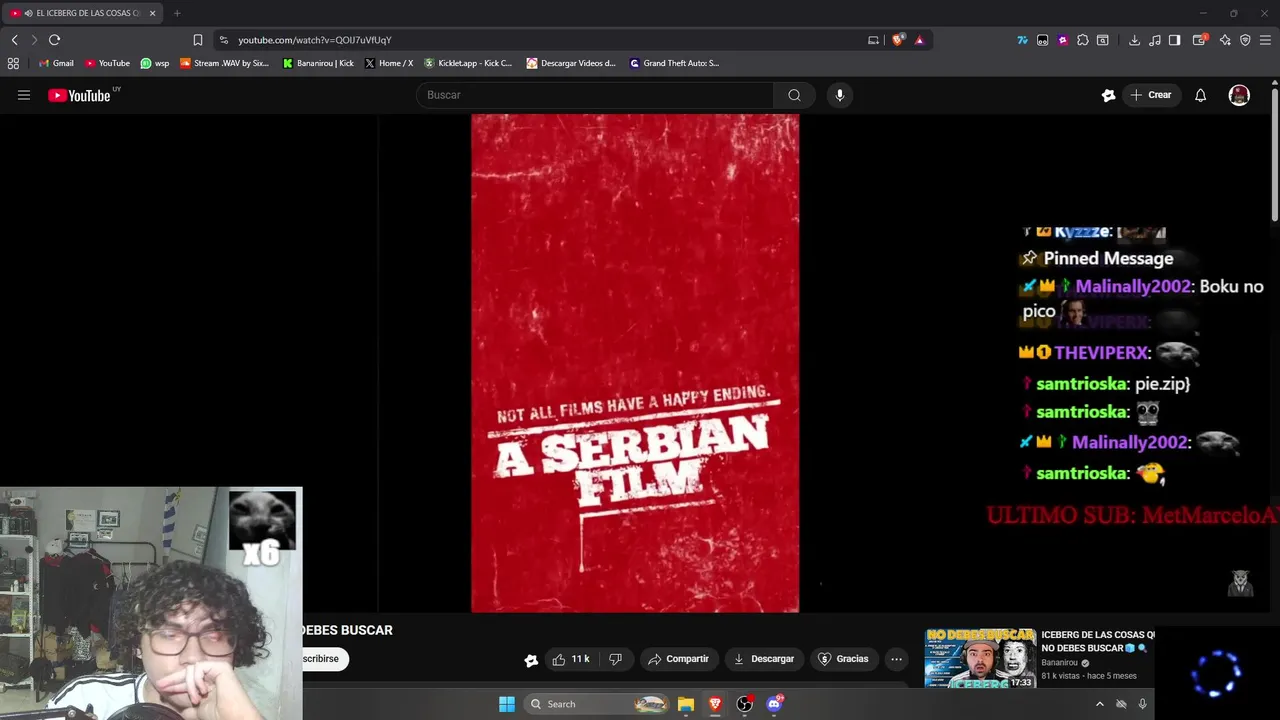This screenshot has height=720, width=1280.
Task: Open the Home / X bookmark
Action: click(389, 63)
